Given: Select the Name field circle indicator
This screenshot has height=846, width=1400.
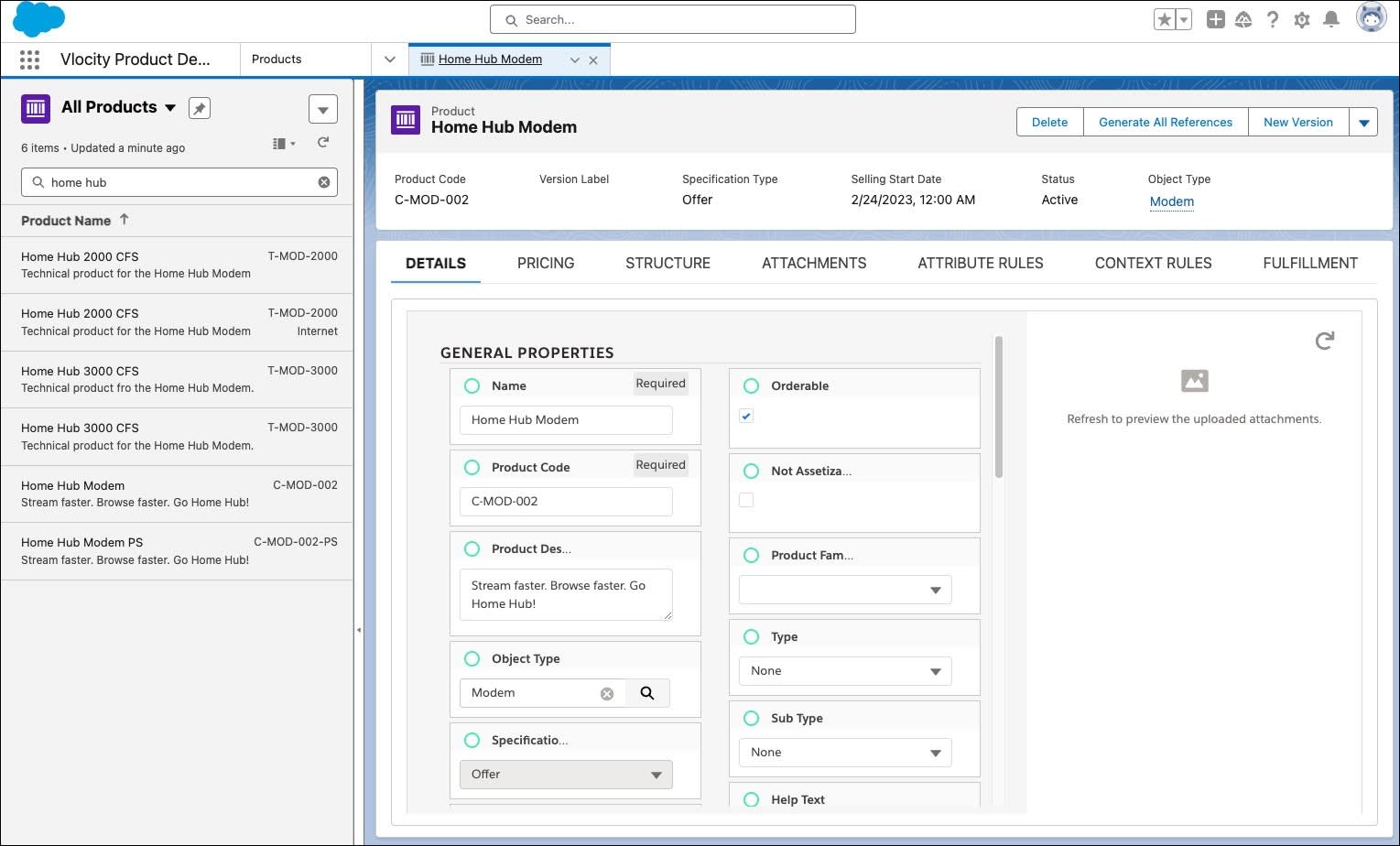Looking at the screenshot, I should tap(472, 385).
